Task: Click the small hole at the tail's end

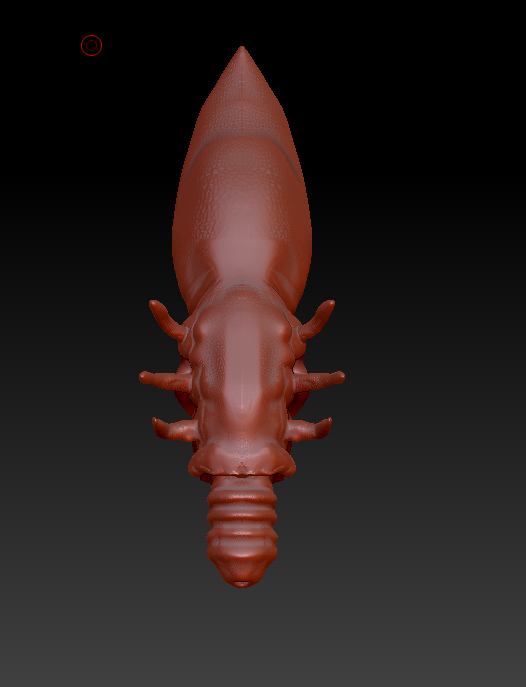Action: click(242, 584)
